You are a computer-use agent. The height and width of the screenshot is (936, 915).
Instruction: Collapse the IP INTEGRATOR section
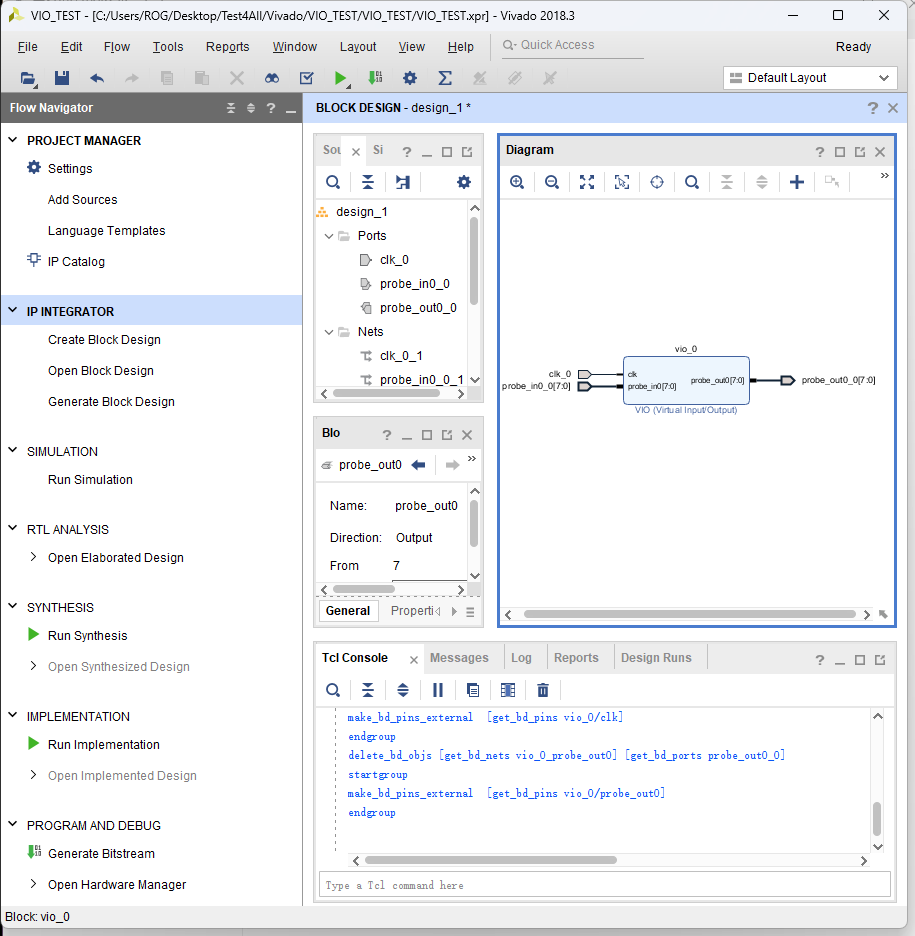(13, 311)
